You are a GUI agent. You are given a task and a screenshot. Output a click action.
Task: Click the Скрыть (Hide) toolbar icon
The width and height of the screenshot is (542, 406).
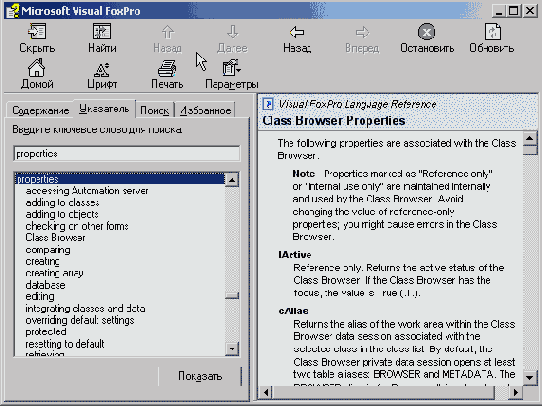point(37,31)
